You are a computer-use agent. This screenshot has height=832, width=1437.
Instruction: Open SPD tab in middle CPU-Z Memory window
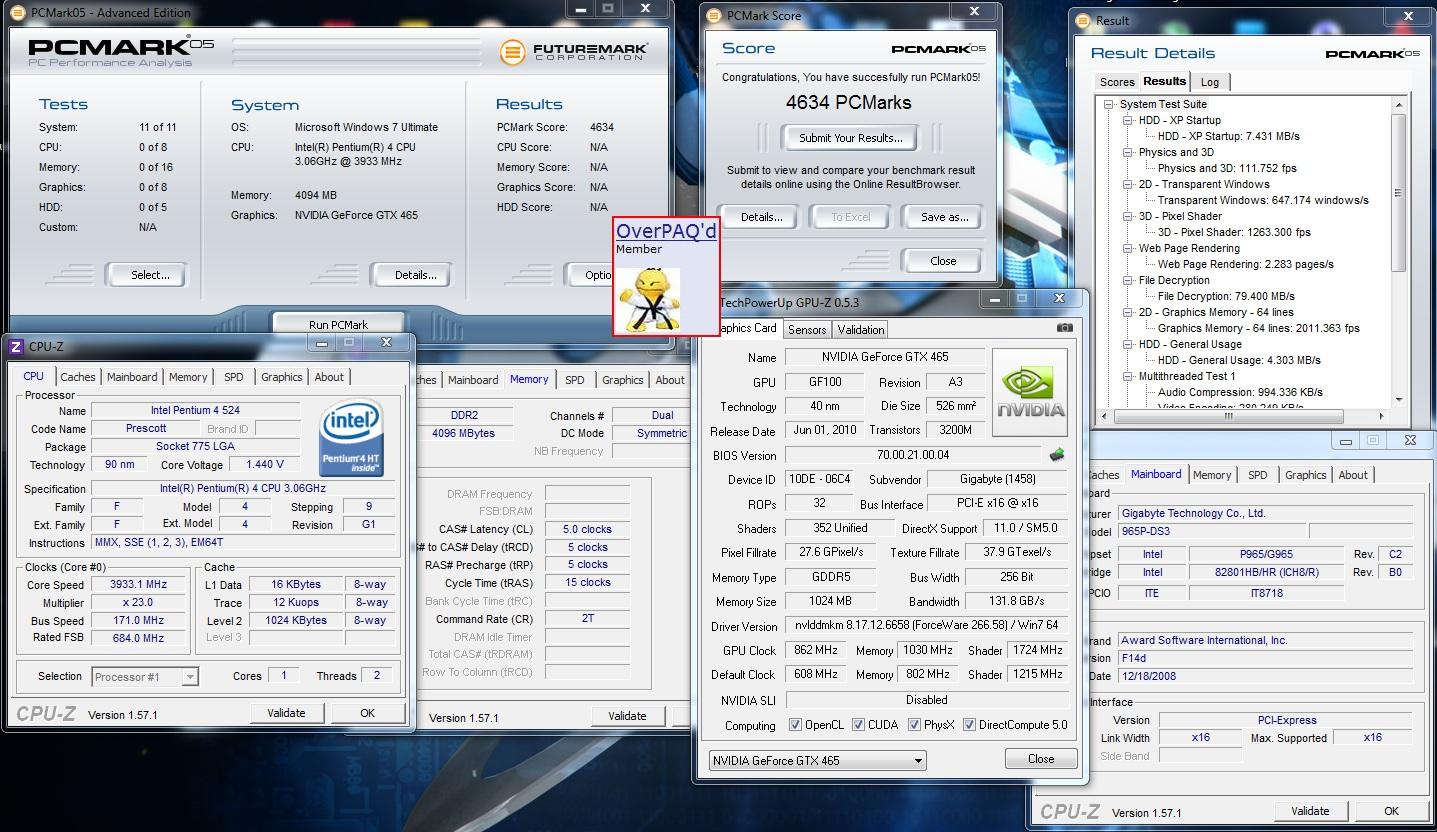click(x=574, y=380)
